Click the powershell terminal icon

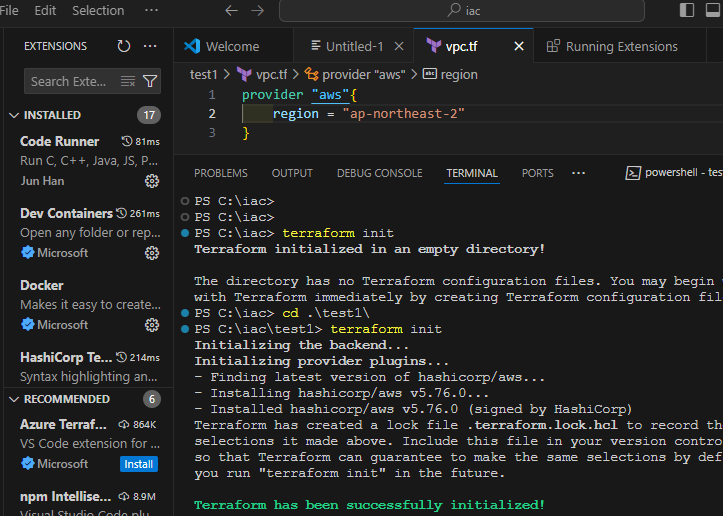633,173
